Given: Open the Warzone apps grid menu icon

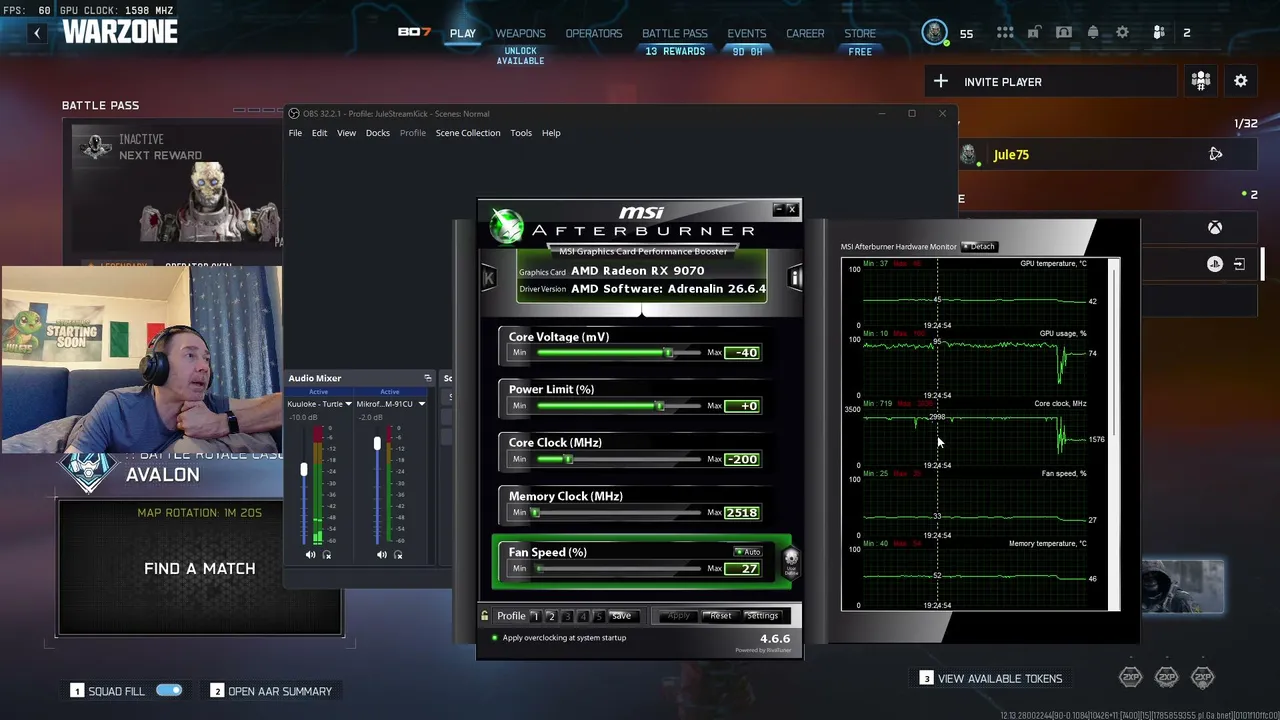Looking at the screenshot, I should [x=1005, y=33].
